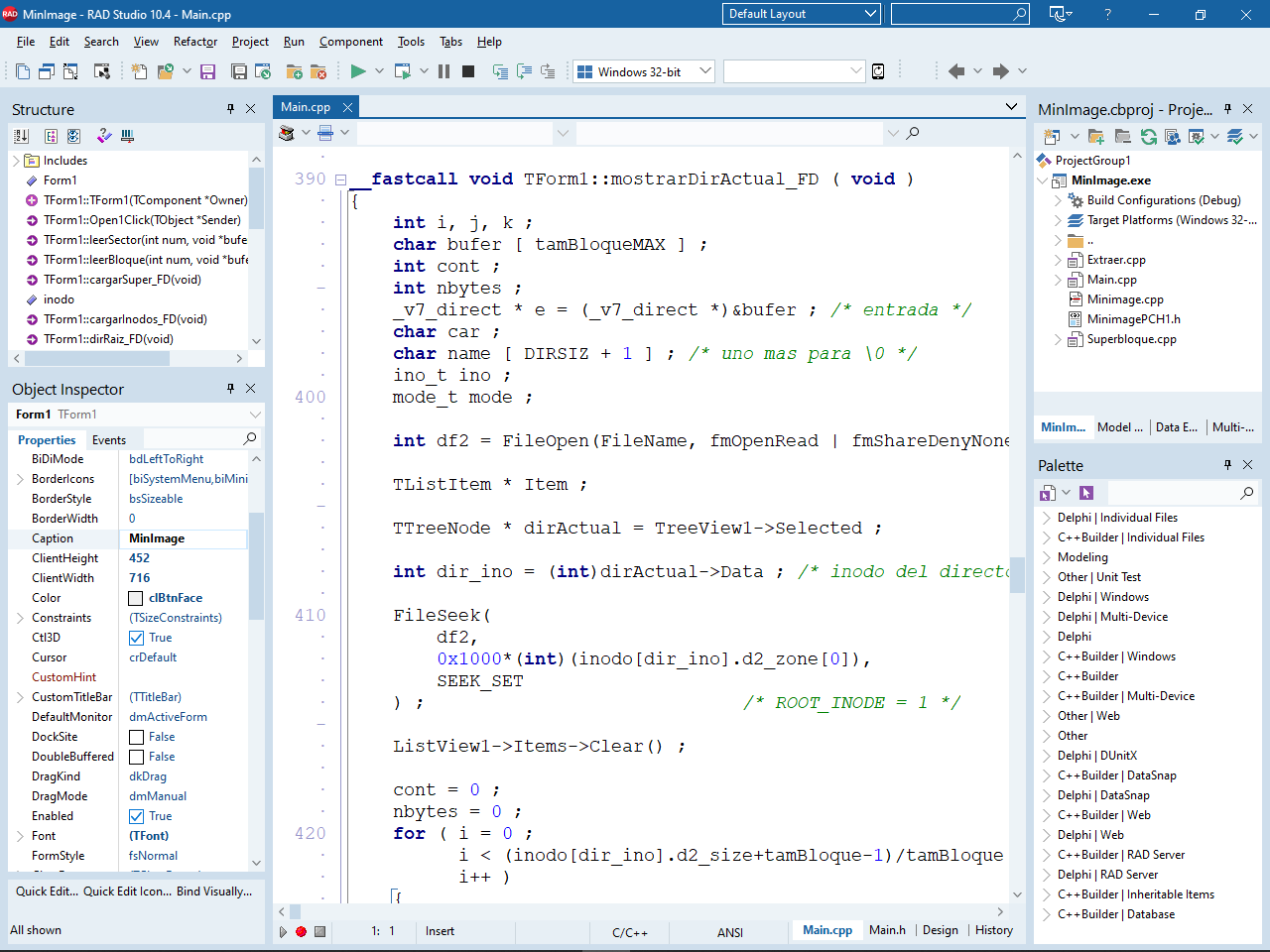
Task: Switch to the Events tab
Action: click(109, 440)
